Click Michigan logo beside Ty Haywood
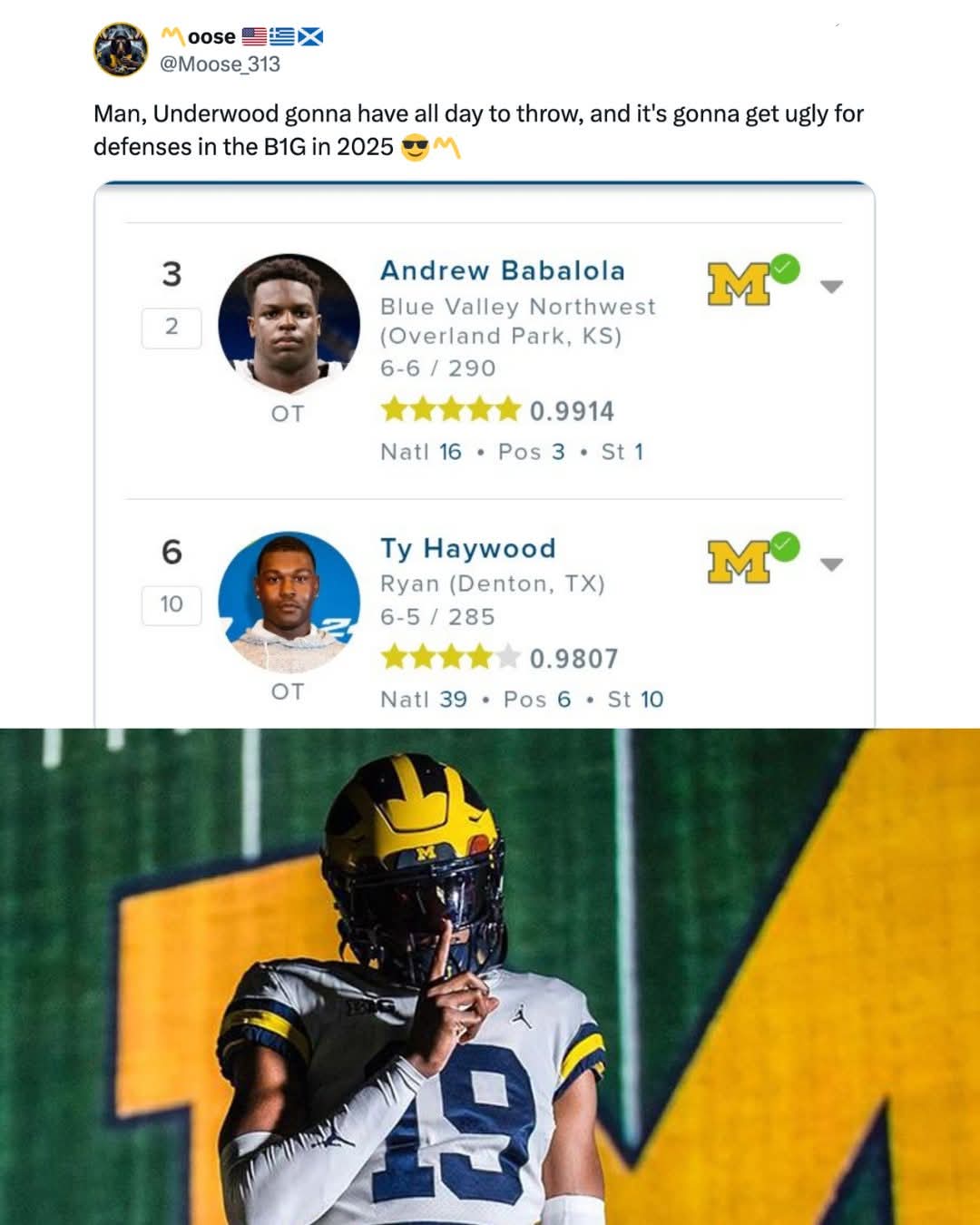The height and width of the screenshot is (1225, 980). (738, 563)
